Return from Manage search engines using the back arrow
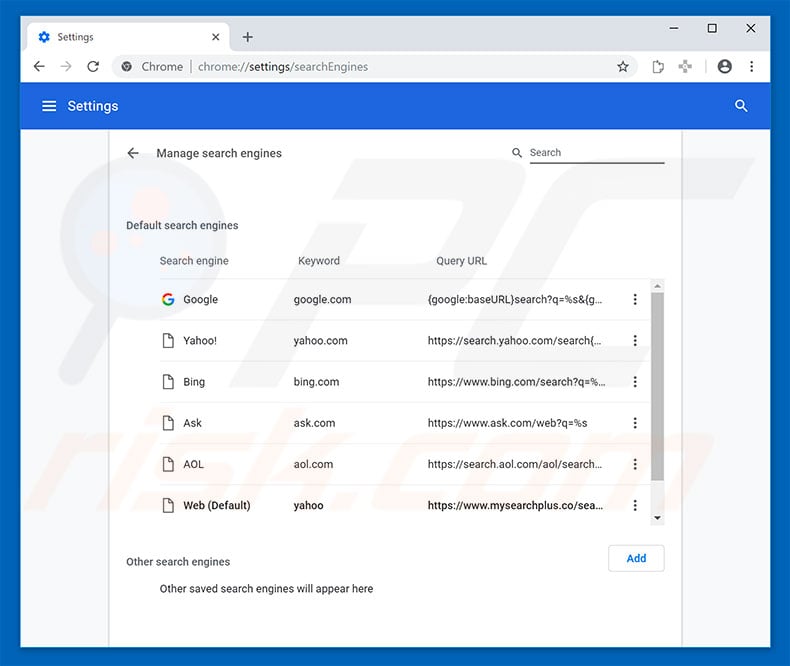Viewport: 790px width, 666px height. pos(133,153)
